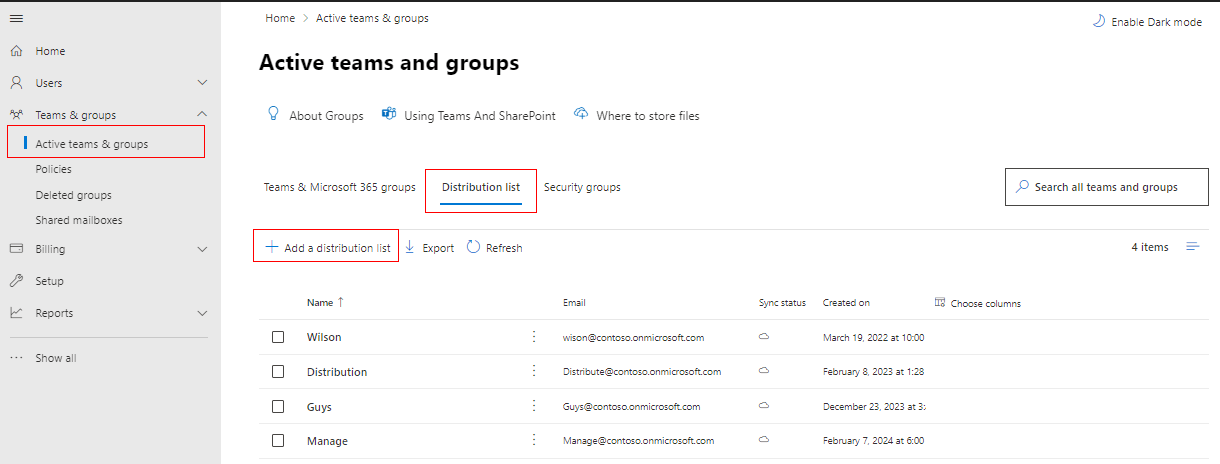The width and height of the screenshot is (1220, 464).
Task: Click the Refresh icon
Action: tap(474, 247)
